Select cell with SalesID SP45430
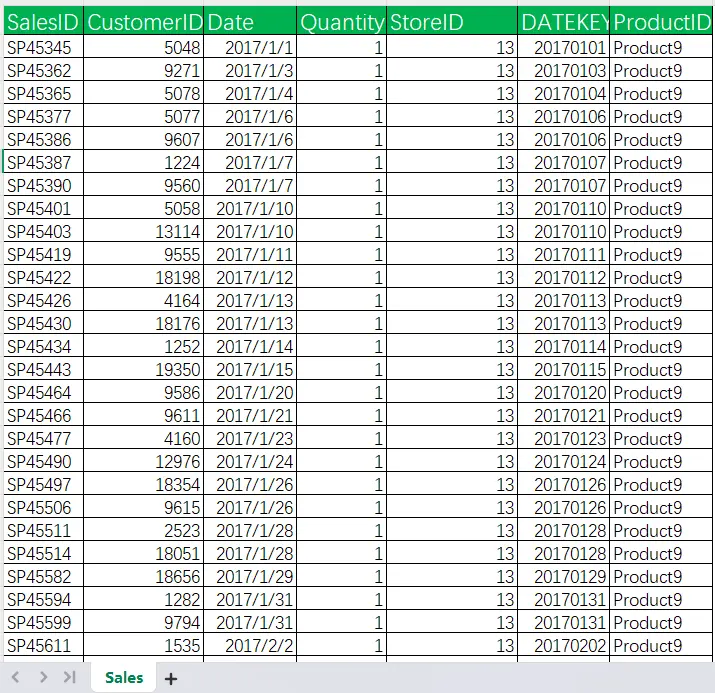Screen dimensions: 715x693 (43, 322)
